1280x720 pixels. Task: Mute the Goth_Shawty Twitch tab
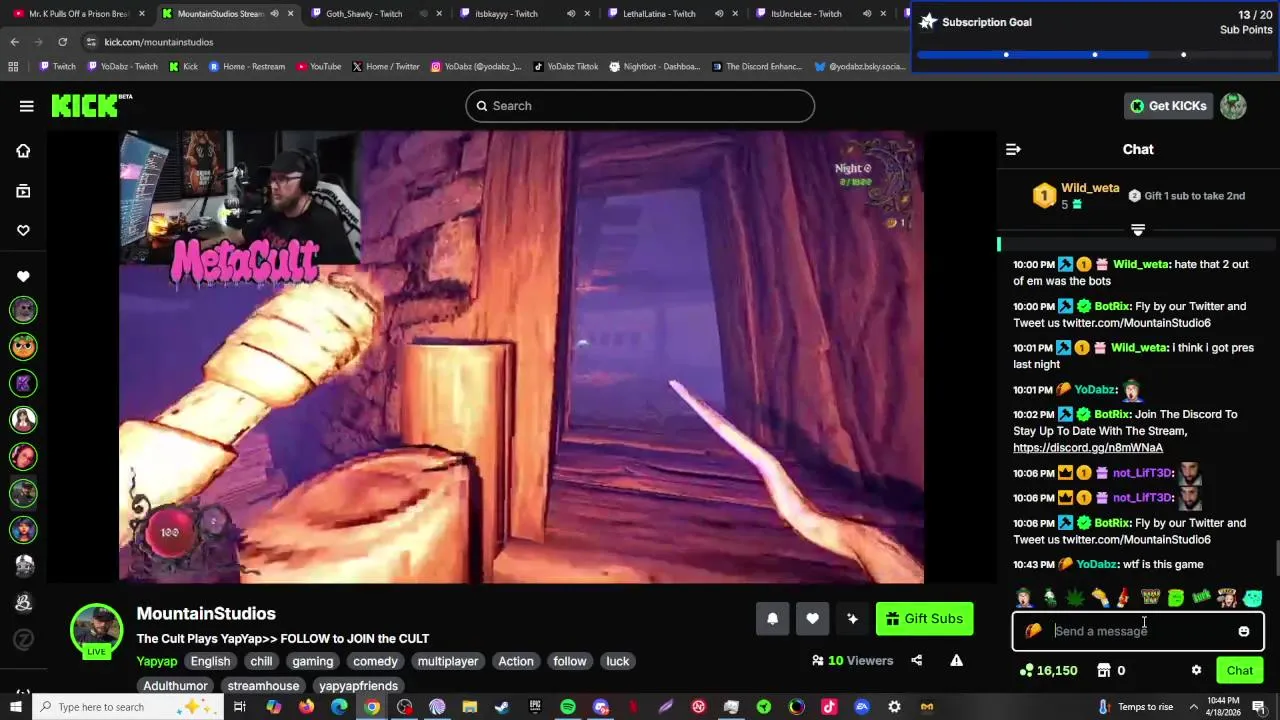pyautogui.click(x=424, y=14)
